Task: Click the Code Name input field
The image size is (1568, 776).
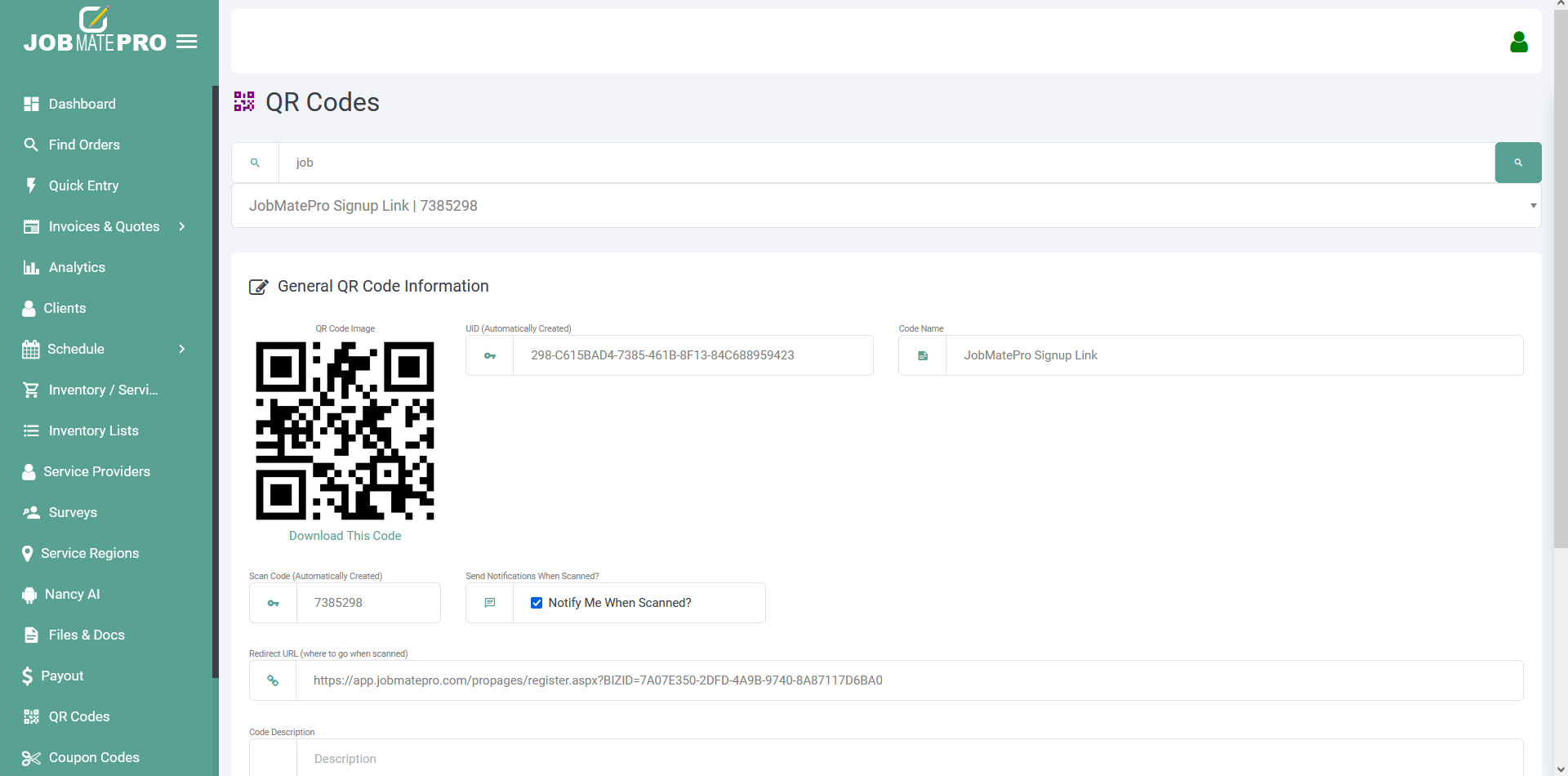Action: coord(1234,355)
